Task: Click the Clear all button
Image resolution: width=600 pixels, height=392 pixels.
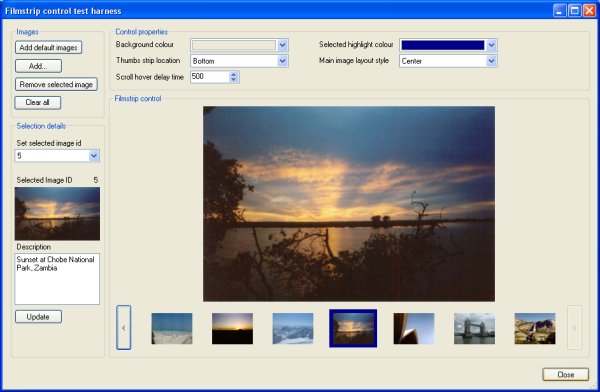Action: click(38, 103)
